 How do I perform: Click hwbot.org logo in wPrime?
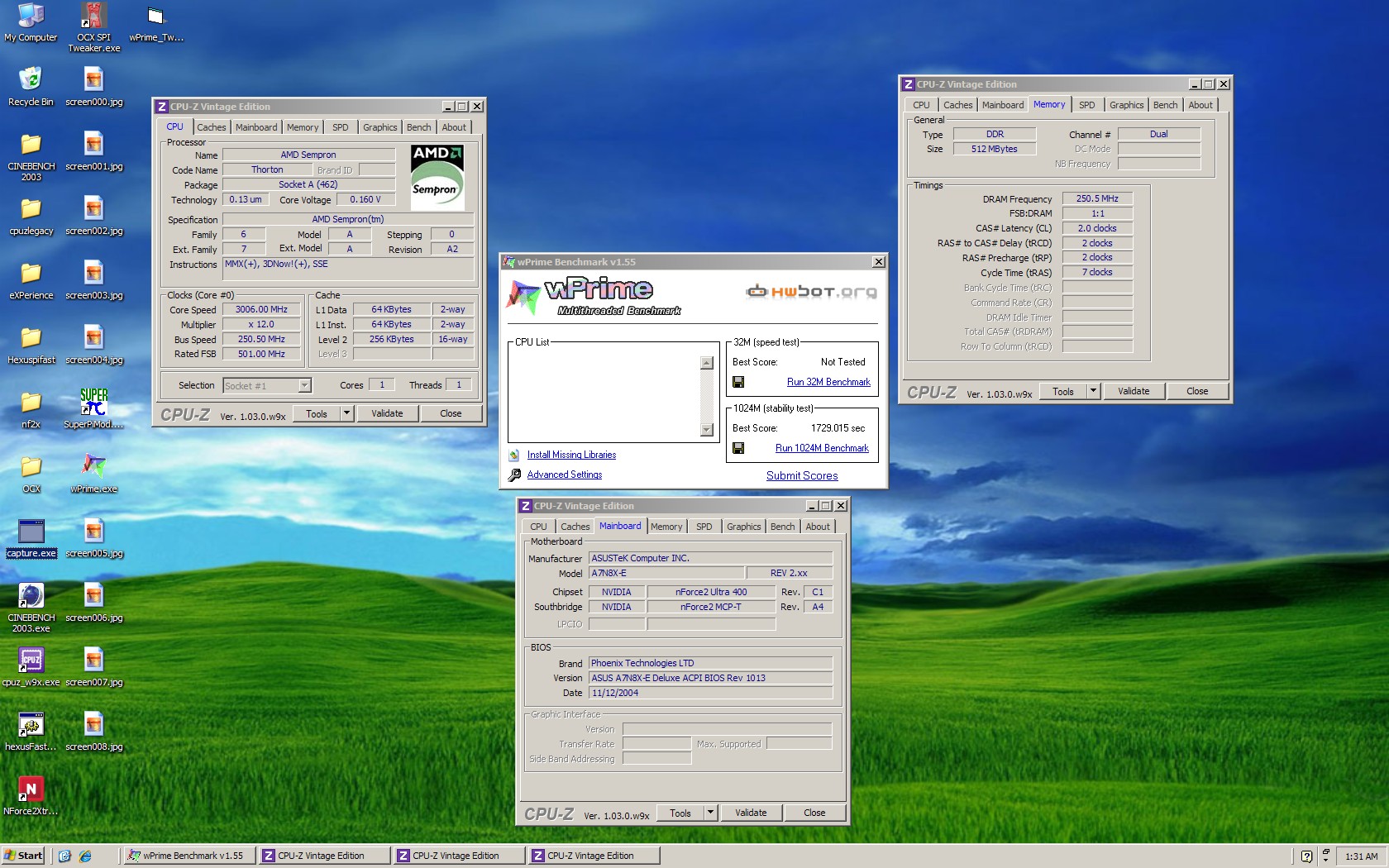pos(810,291)
